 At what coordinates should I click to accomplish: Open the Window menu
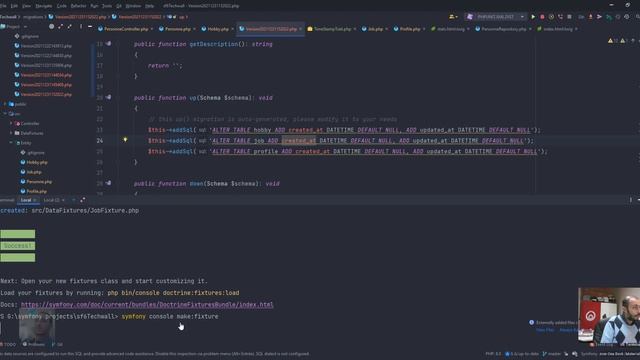coord(133,6)
